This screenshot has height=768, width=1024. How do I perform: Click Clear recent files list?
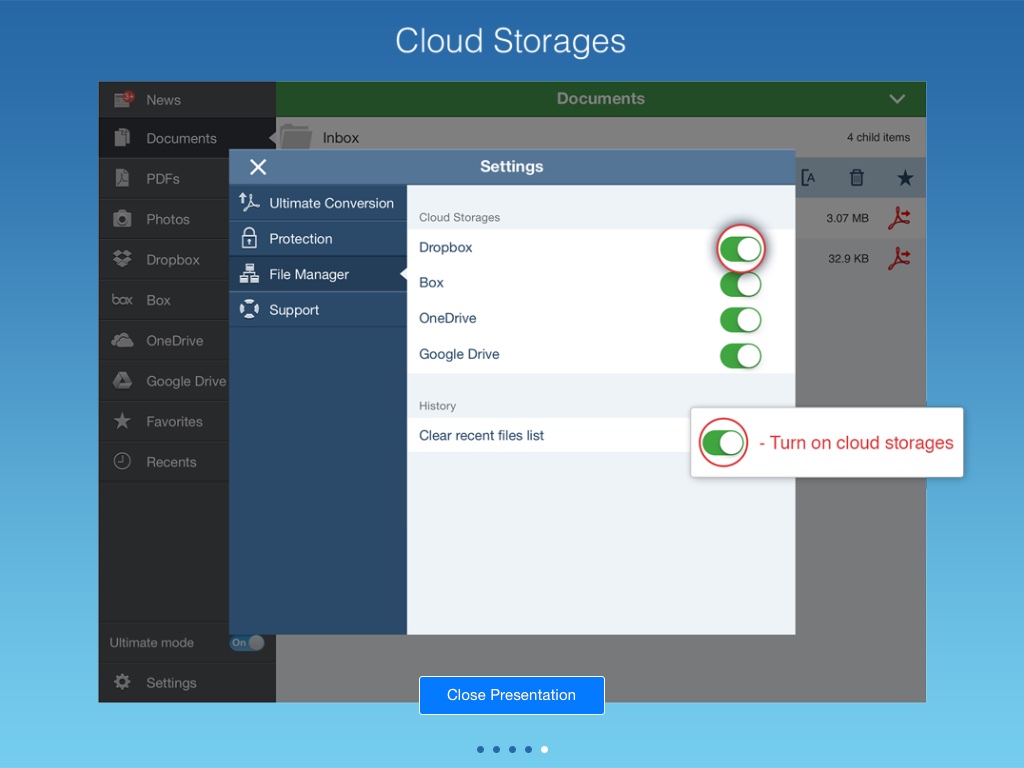pyautogui.click(x=482, y=436)
